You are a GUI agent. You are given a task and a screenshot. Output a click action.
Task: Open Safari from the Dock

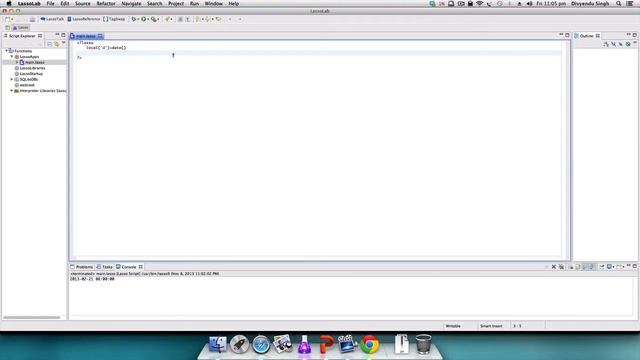[x=261, y=344]
